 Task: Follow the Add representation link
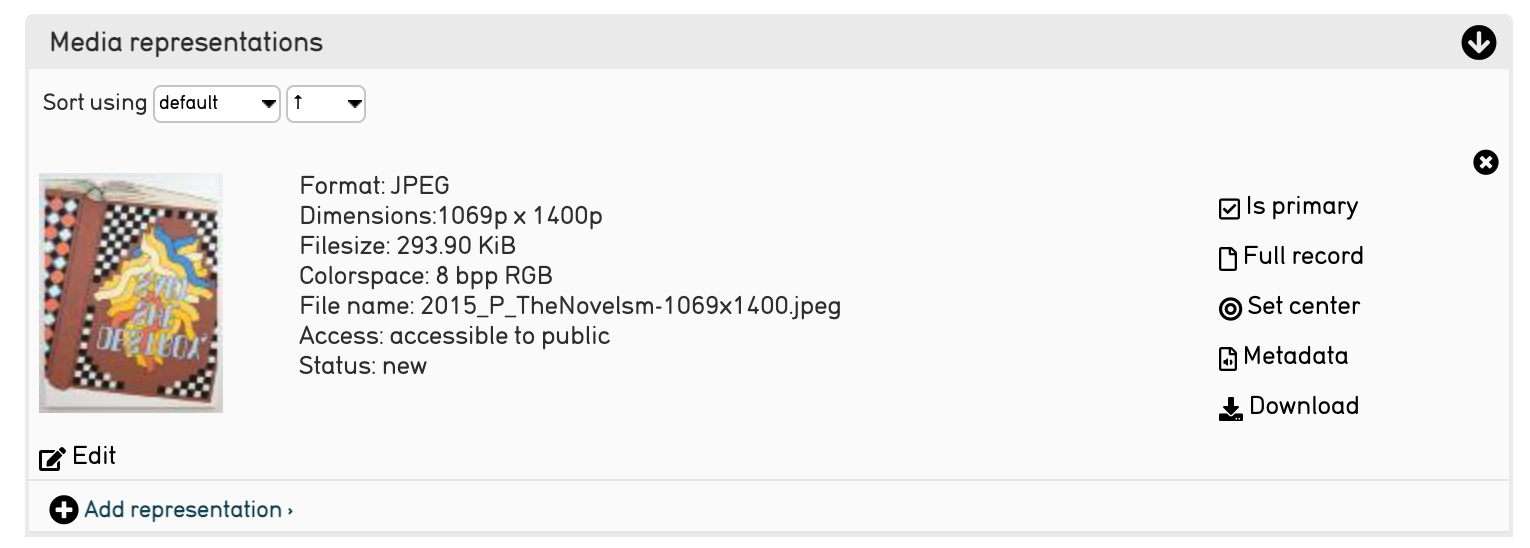tap(187, 511)
